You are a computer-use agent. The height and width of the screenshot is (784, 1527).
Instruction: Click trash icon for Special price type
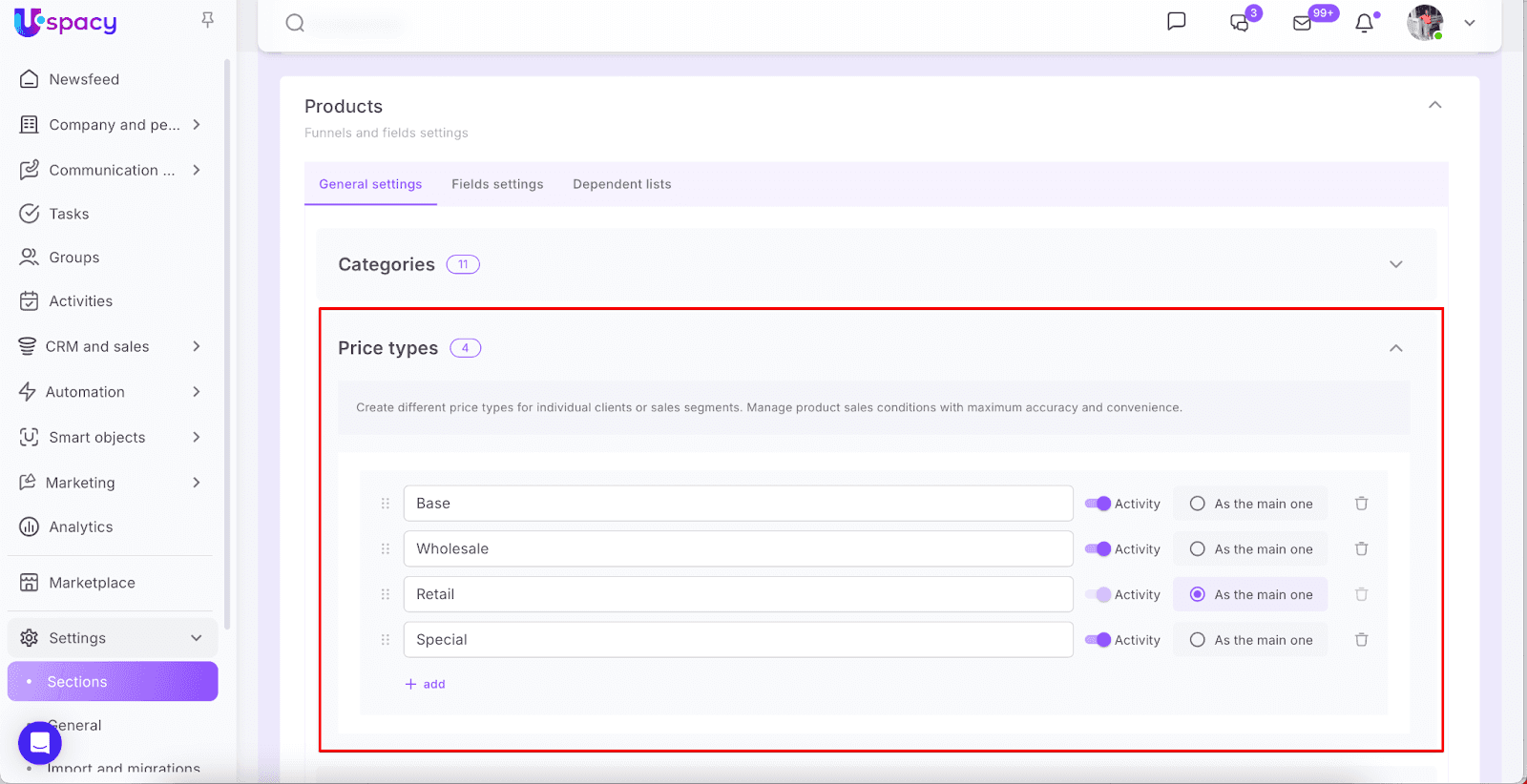(x=1361, y=640)
